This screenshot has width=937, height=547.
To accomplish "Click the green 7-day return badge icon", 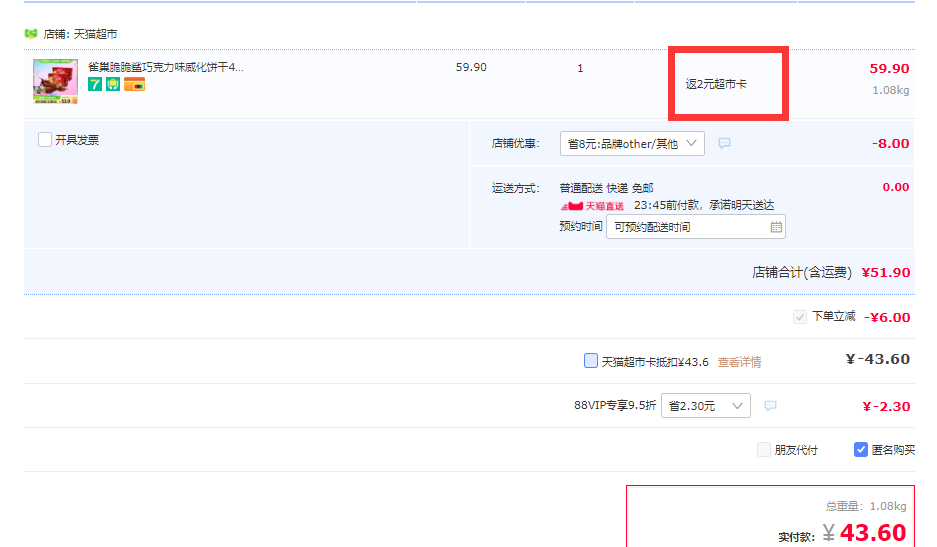I will click(95, 84).
